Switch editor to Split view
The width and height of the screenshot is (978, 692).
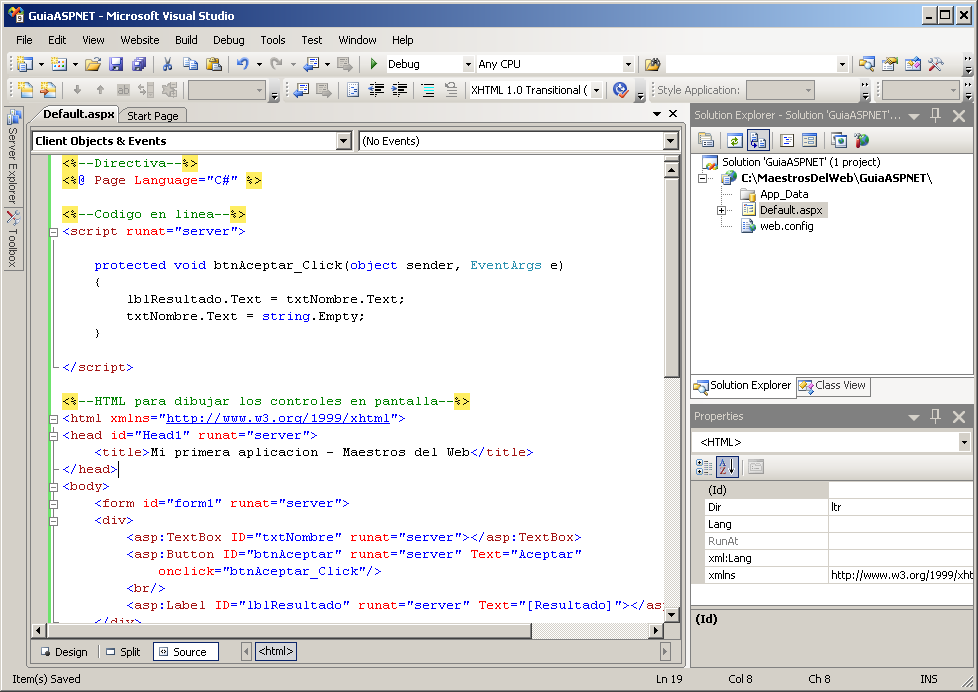coord(123,651)
